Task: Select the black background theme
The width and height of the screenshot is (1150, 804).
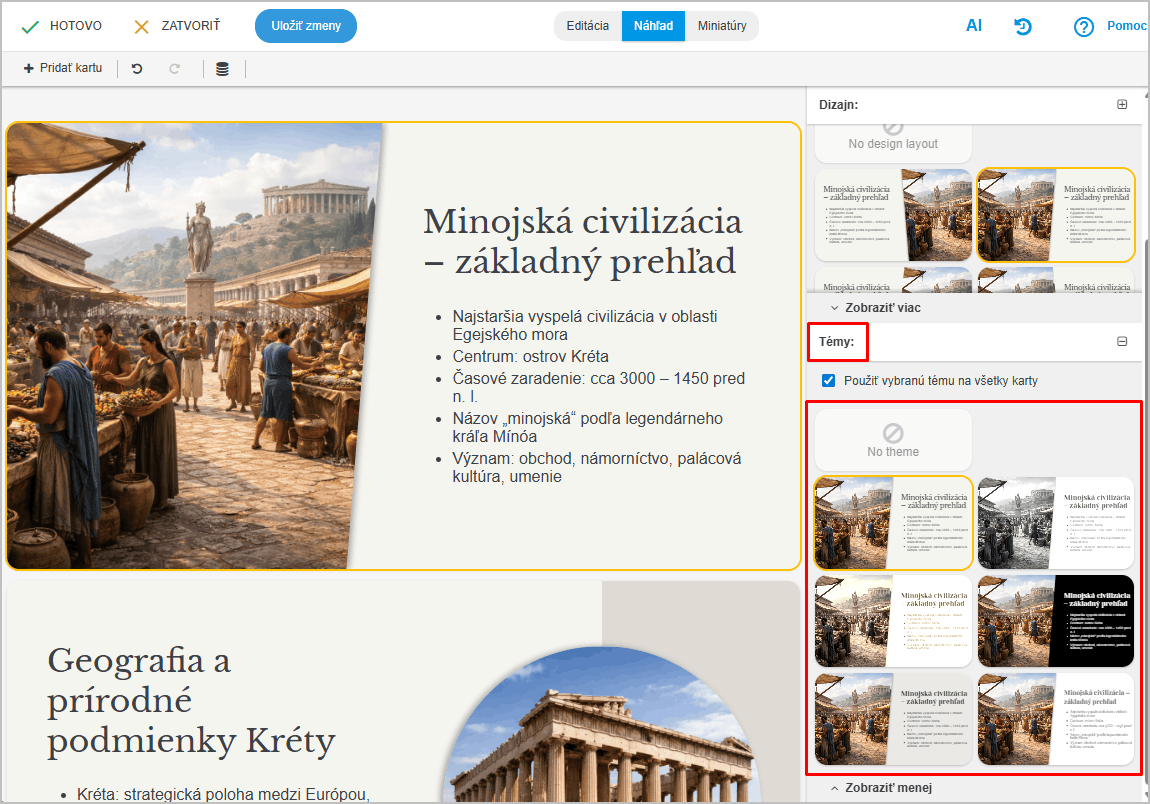Action: 1056,621
